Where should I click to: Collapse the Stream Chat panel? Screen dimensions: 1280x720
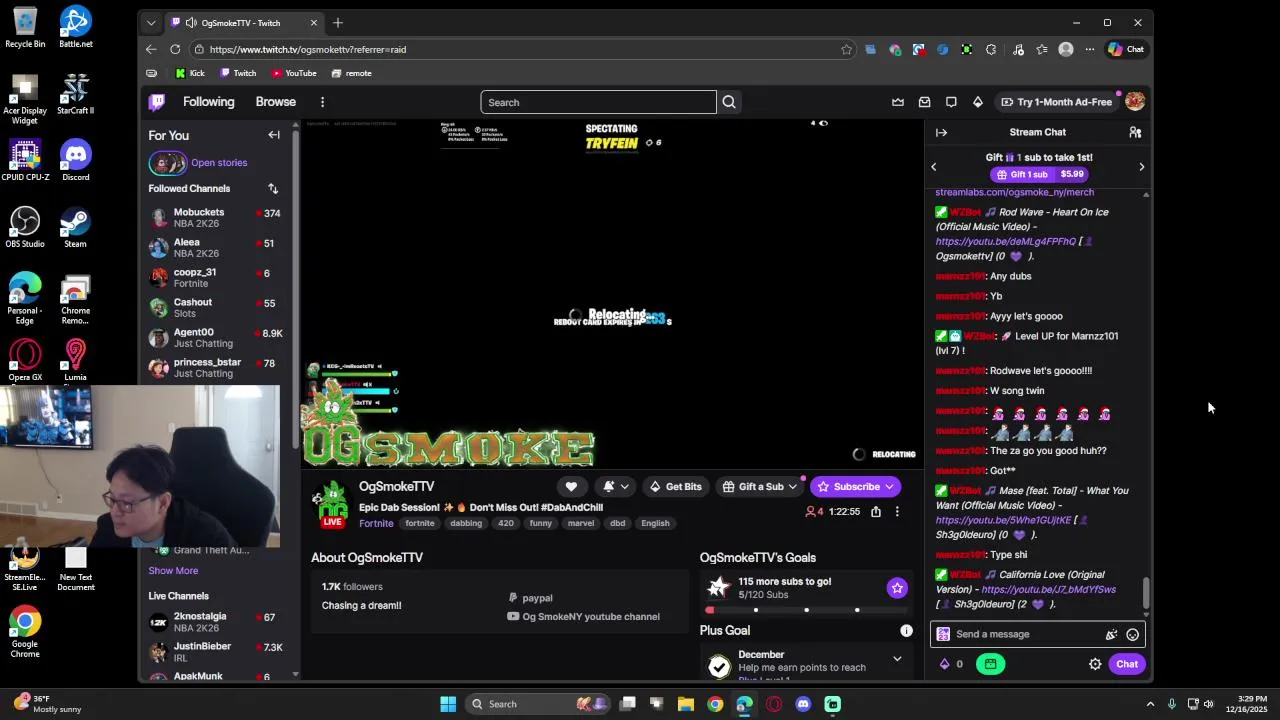tap(941, 132)
